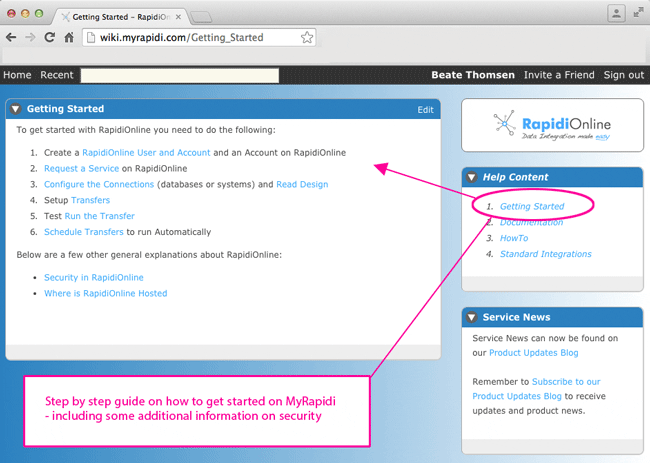Open the Run the Transfer link
This screenshot has height=463, width=650.
99,216
